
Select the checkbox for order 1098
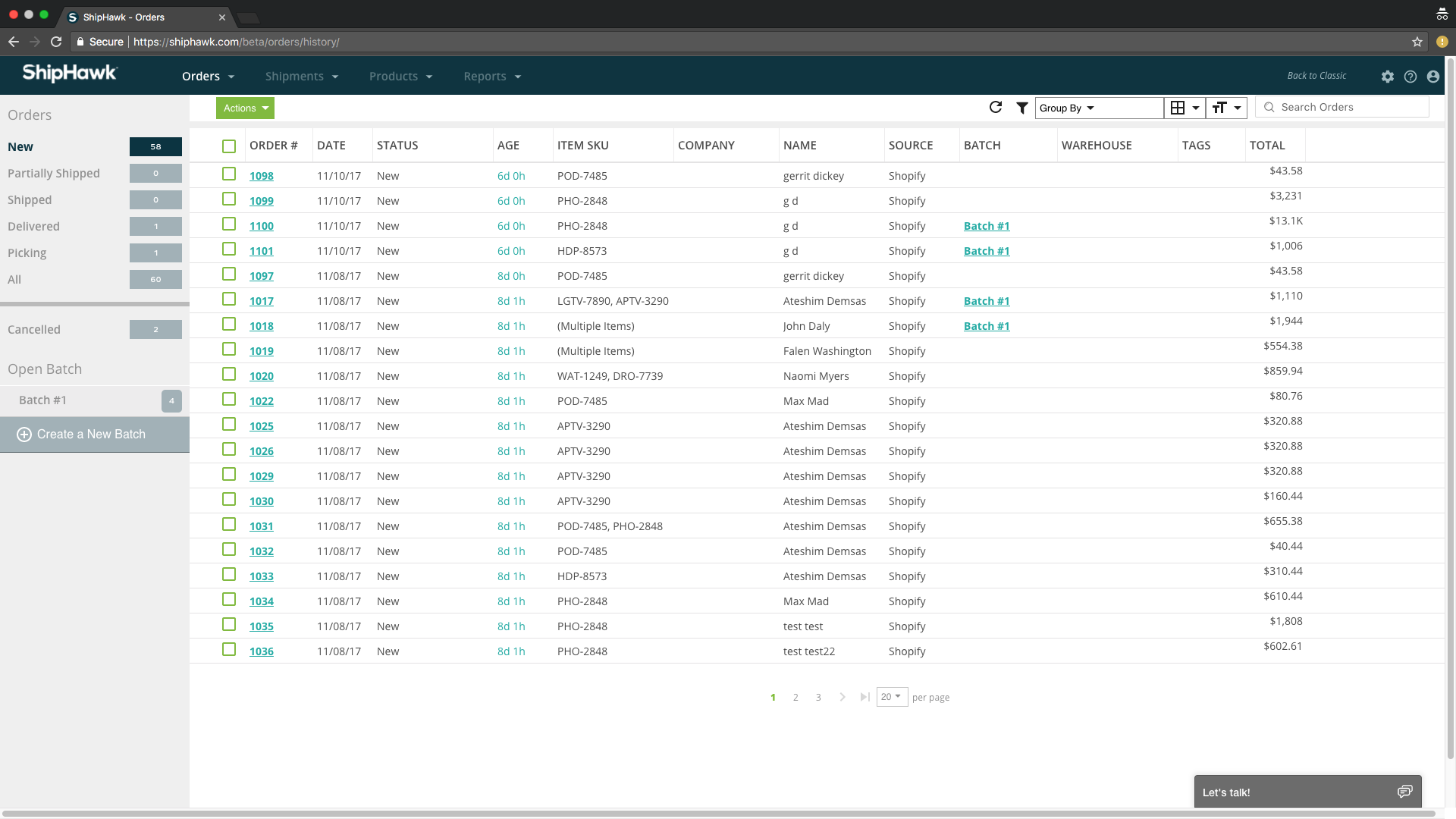point(229,173)
